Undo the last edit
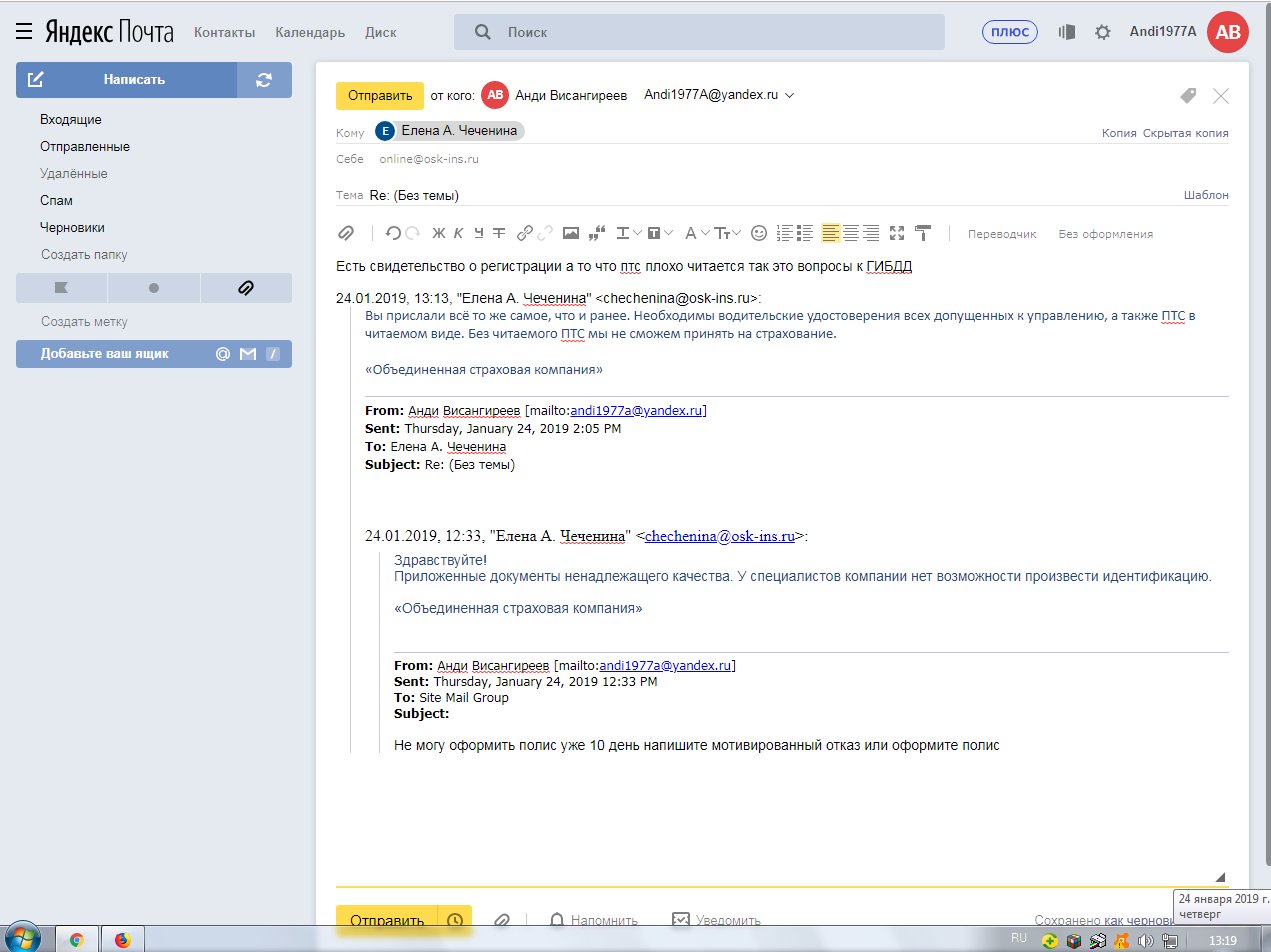The height and width of the screenshot is (952, 1271). click(x=392, y=233)
